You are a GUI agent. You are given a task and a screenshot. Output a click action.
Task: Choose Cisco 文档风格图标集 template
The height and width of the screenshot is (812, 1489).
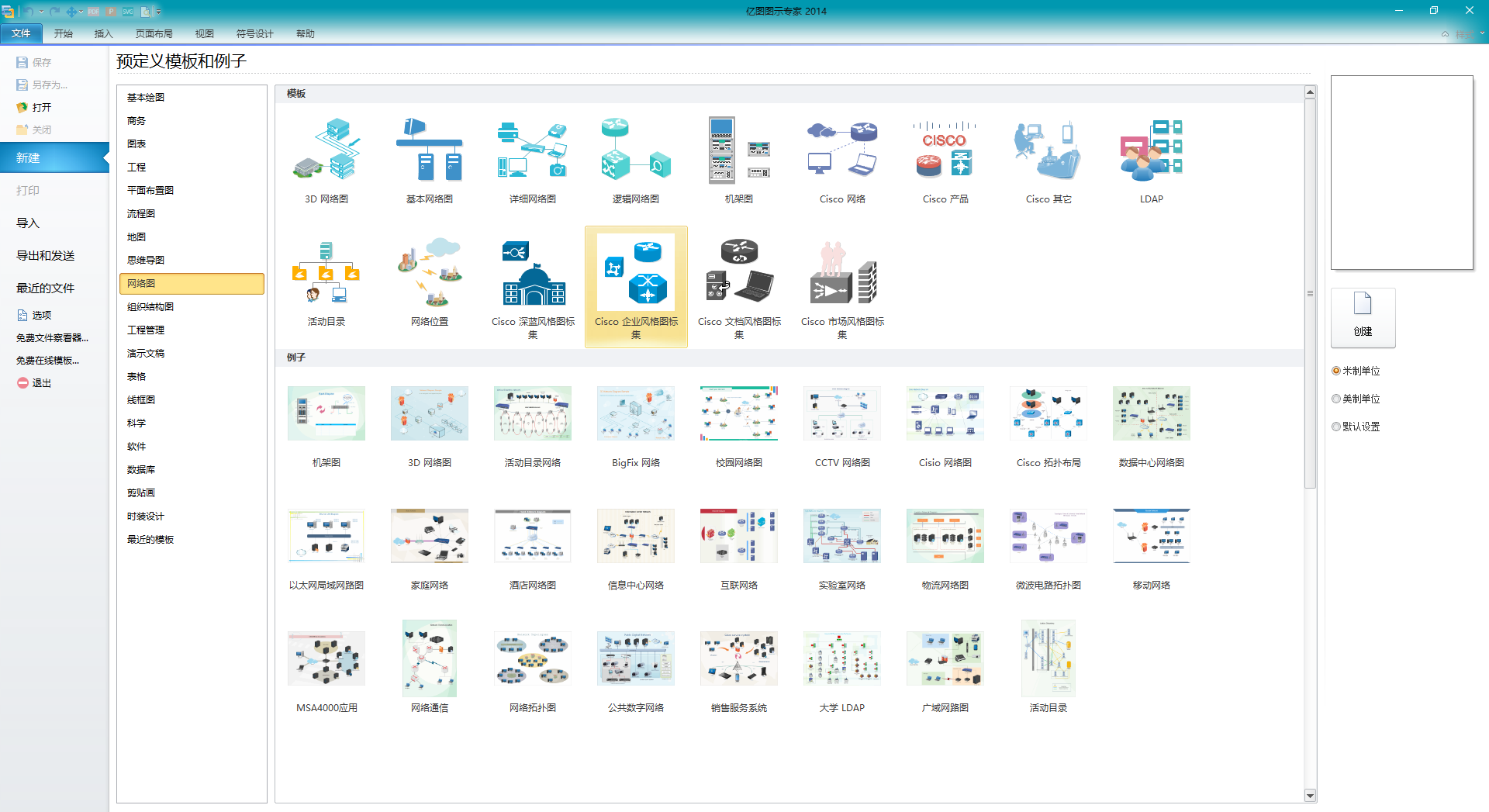tap(738, 289)
